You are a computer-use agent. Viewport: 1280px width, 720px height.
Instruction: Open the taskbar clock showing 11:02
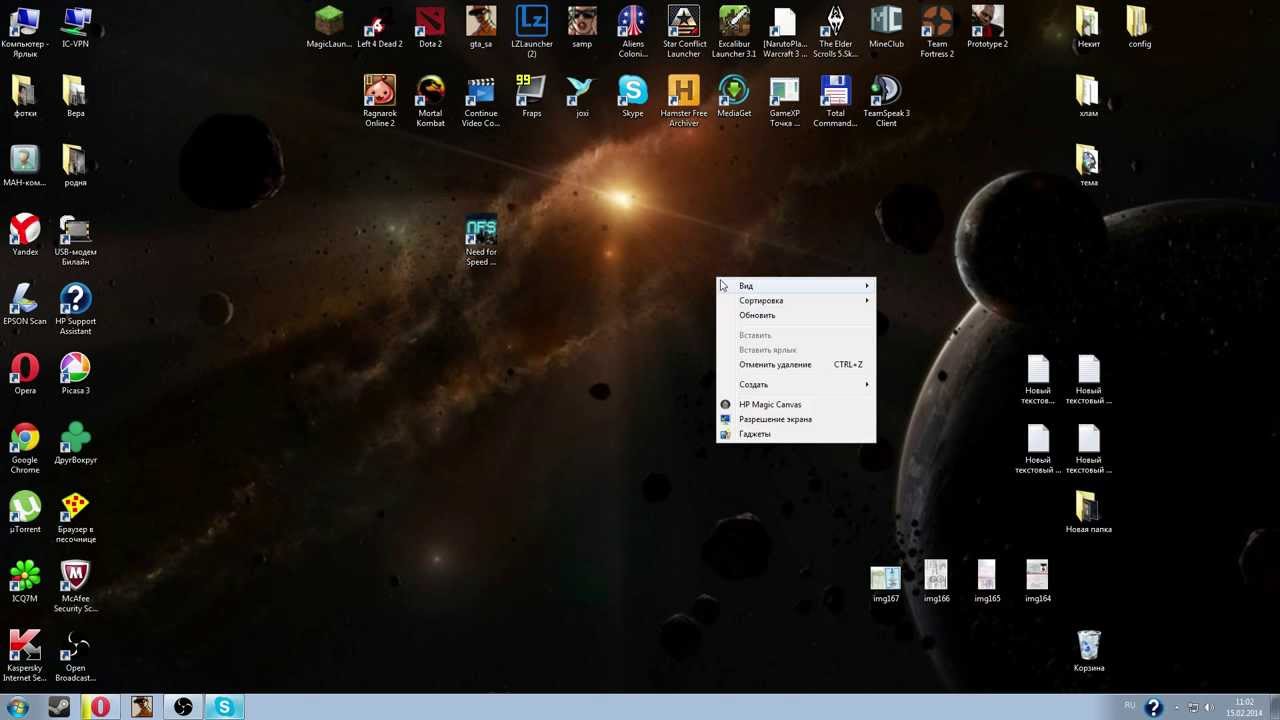[x=1244, y=707]
